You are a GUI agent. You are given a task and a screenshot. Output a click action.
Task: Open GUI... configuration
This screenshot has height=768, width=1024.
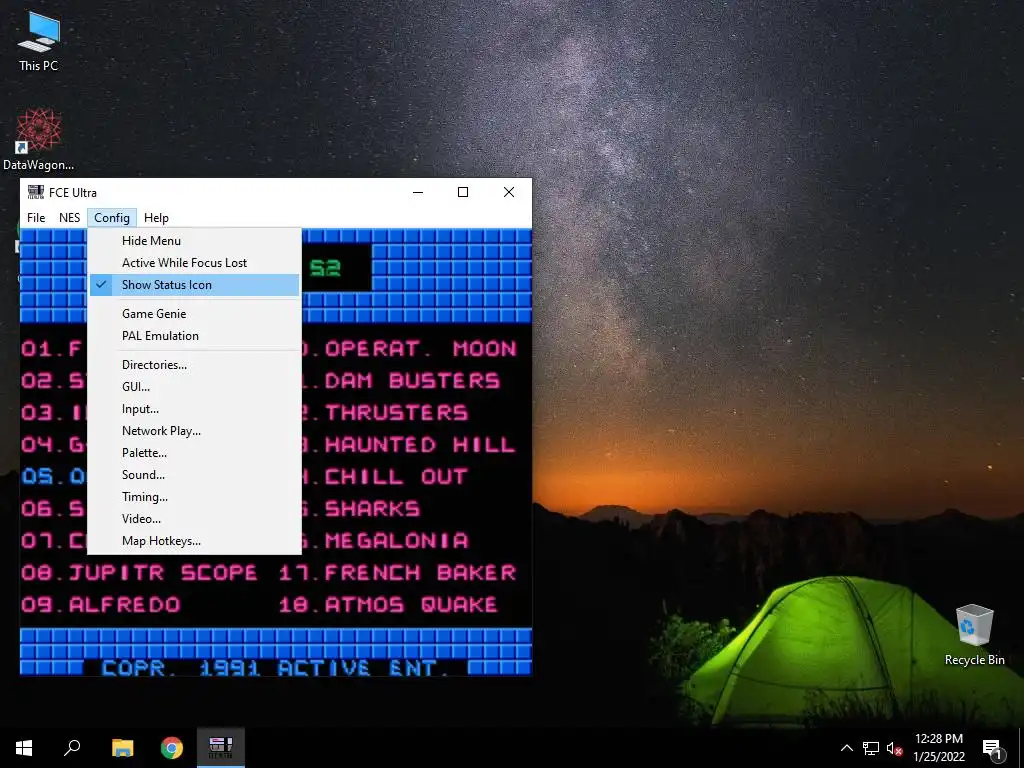(194, 387)
